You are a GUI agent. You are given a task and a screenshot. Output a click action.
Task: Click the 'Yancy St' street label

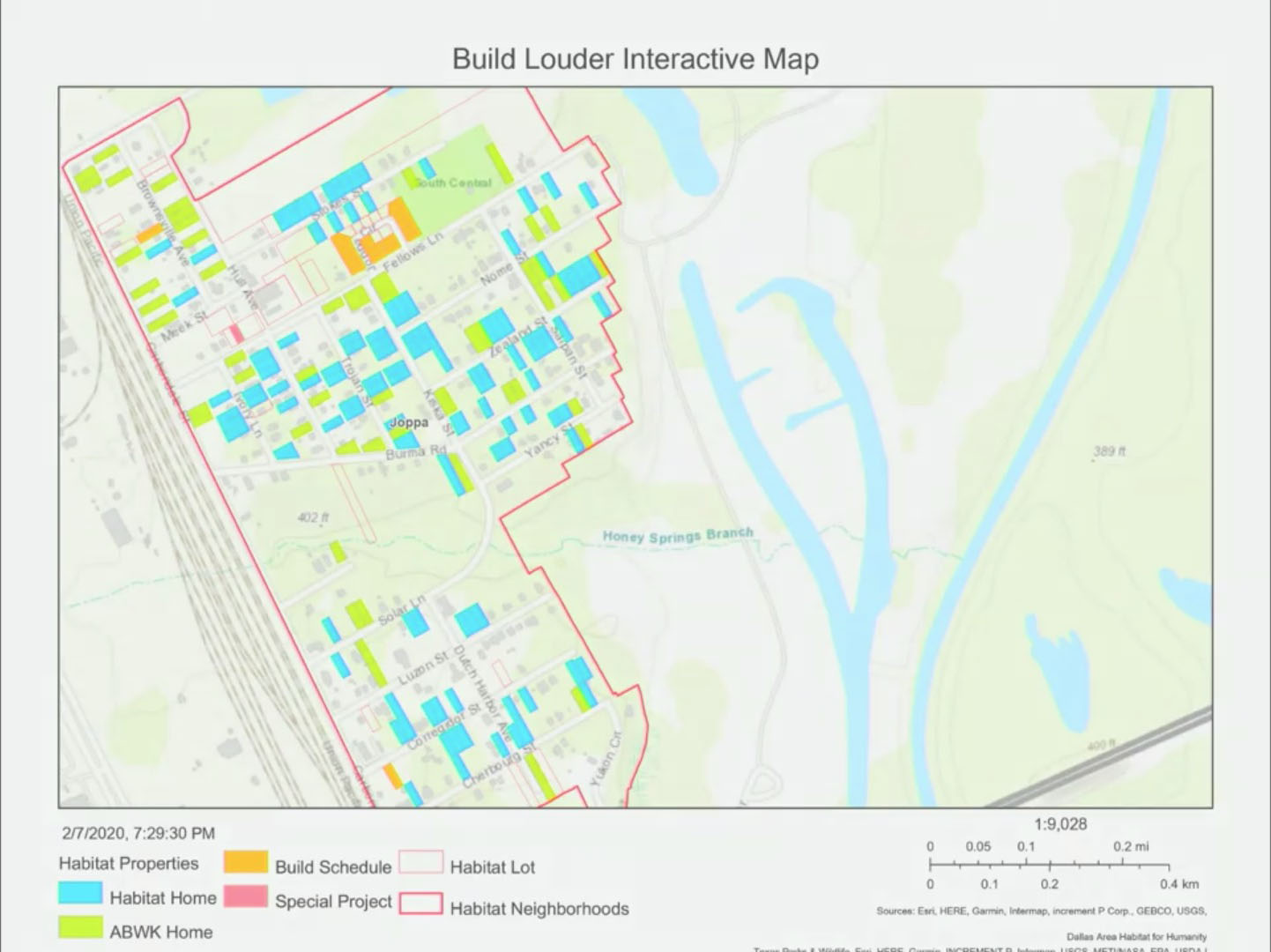549,441
